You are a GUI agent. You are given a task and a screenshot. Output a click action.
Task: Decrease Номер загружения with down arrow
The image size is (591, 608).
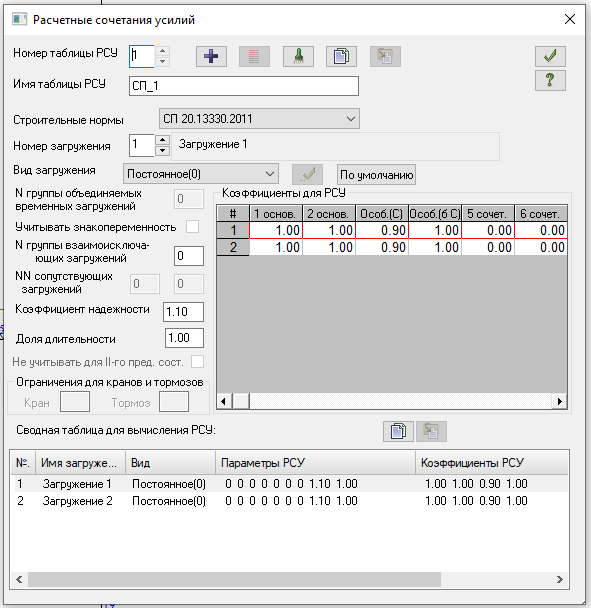[162, 150]
